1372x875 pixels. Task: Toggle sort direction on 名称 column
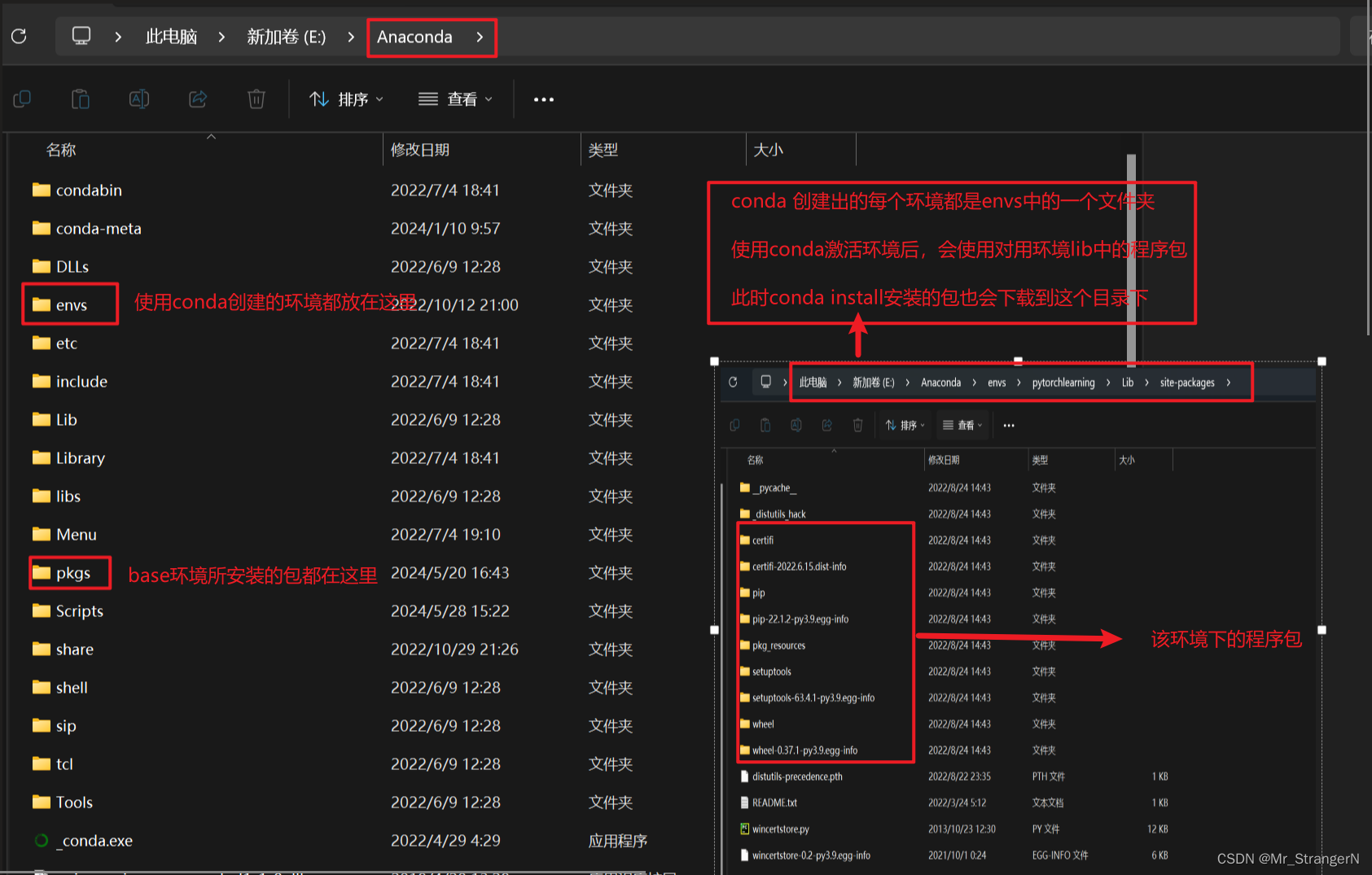61,150
